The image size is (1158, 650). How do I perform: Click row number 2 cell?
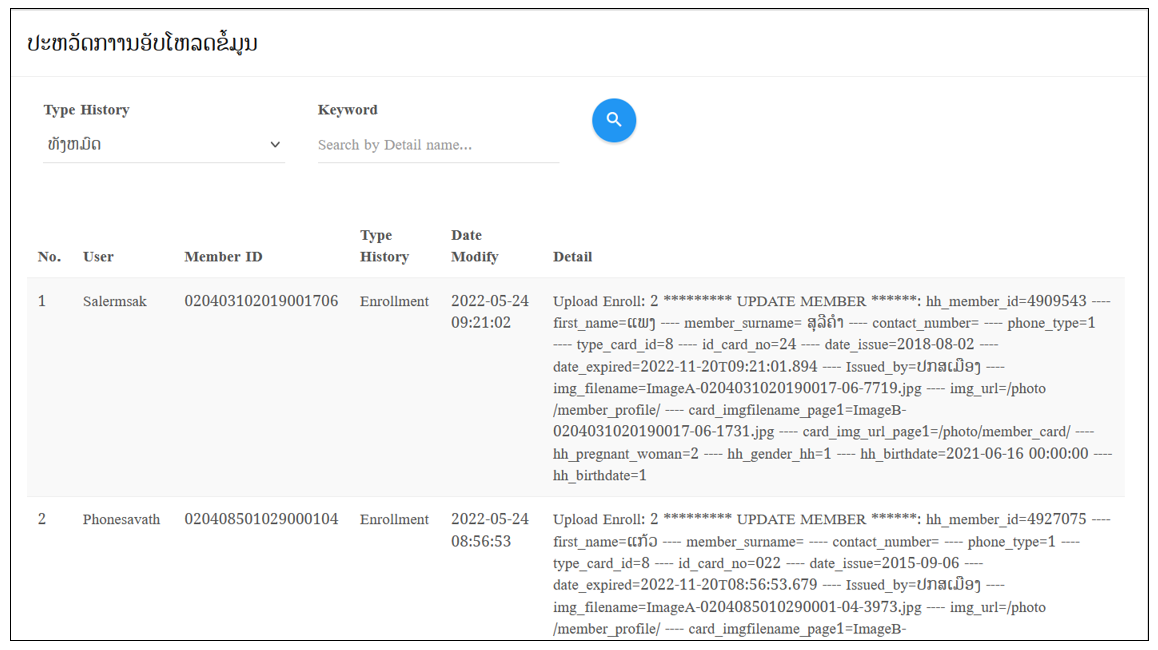pos(42,519)
